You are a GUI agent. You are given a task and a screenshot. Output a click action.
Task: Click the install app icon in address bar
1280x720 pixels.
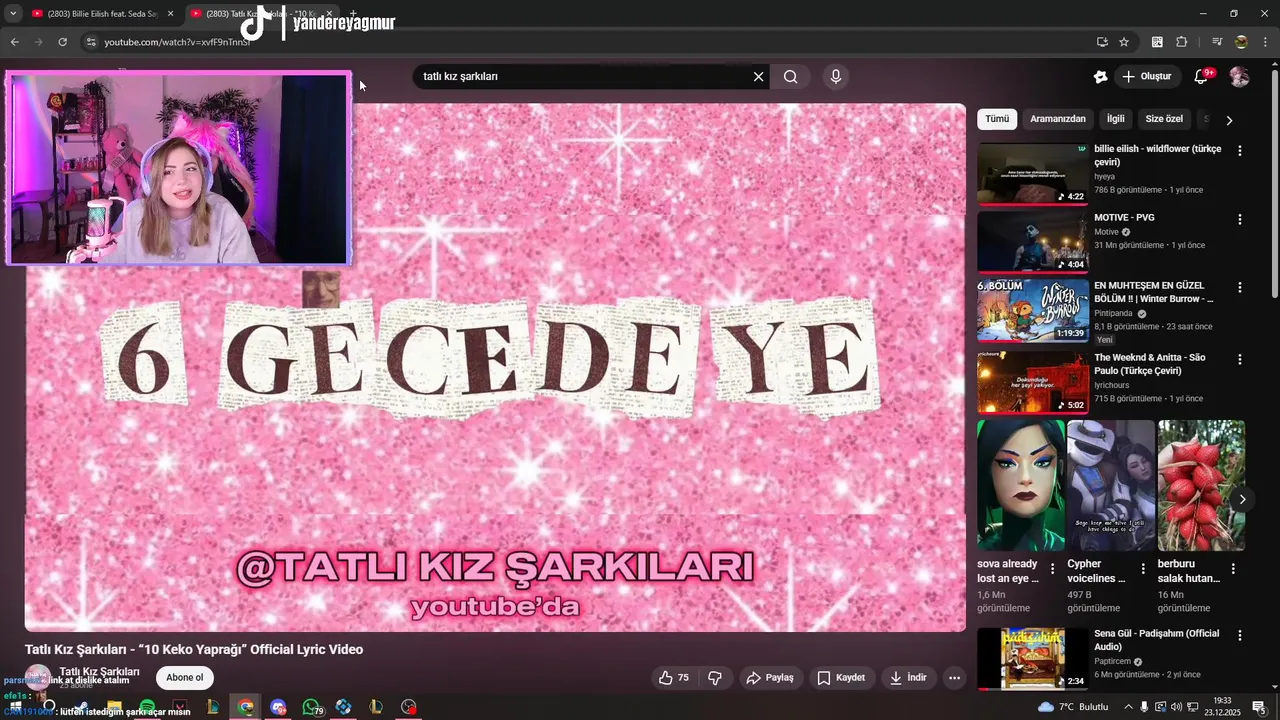tap(1102, 42)
